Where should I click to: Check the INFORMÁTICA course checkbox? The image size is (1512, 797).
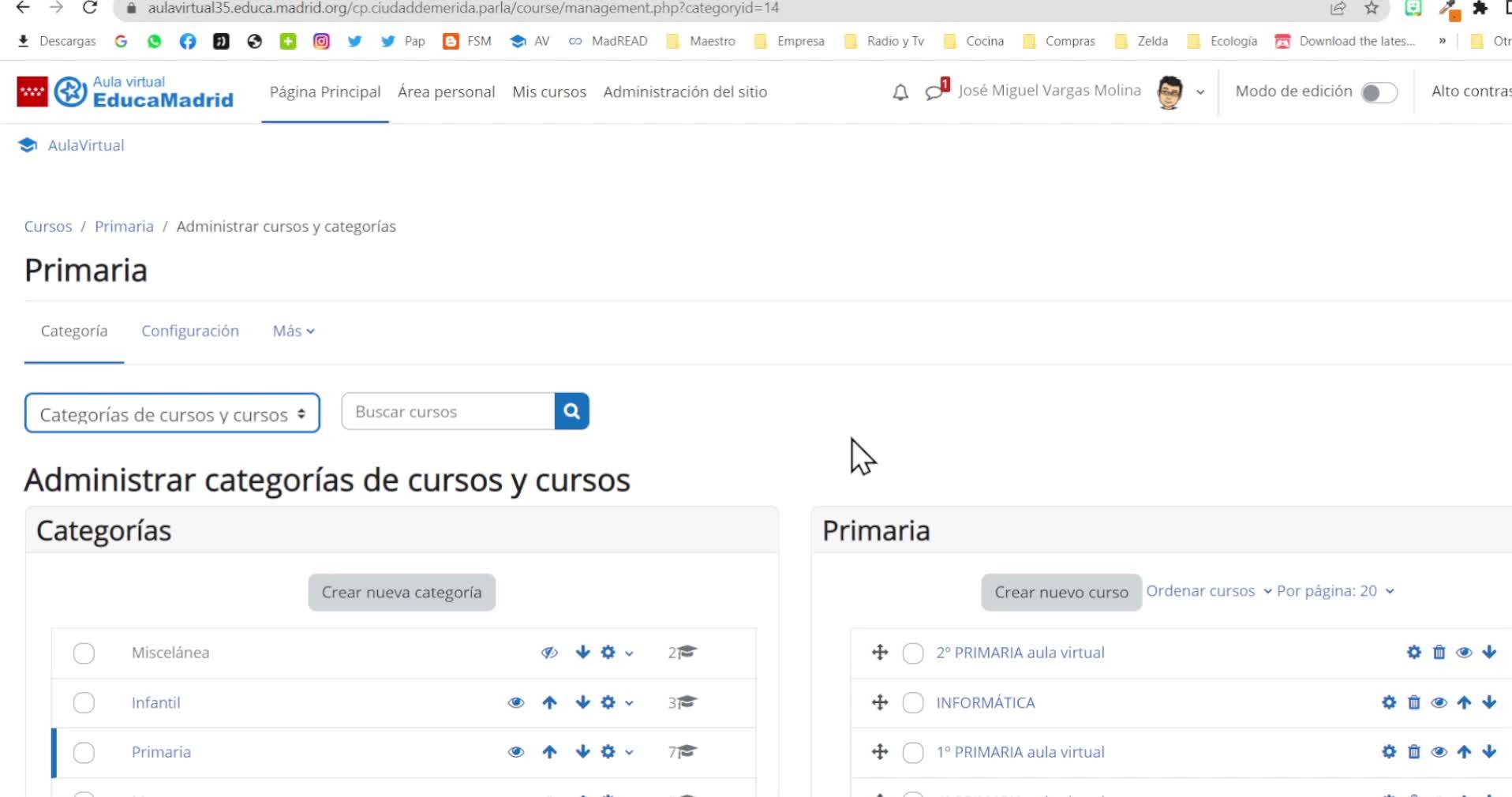pyautogui.click(x=913, y=703)
